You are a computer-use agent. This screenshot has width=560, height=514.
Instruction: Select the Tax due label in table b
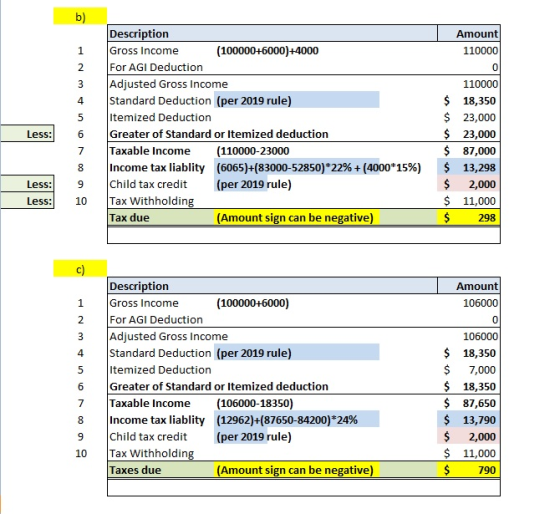pyautogui.click(x=129, y=218)
